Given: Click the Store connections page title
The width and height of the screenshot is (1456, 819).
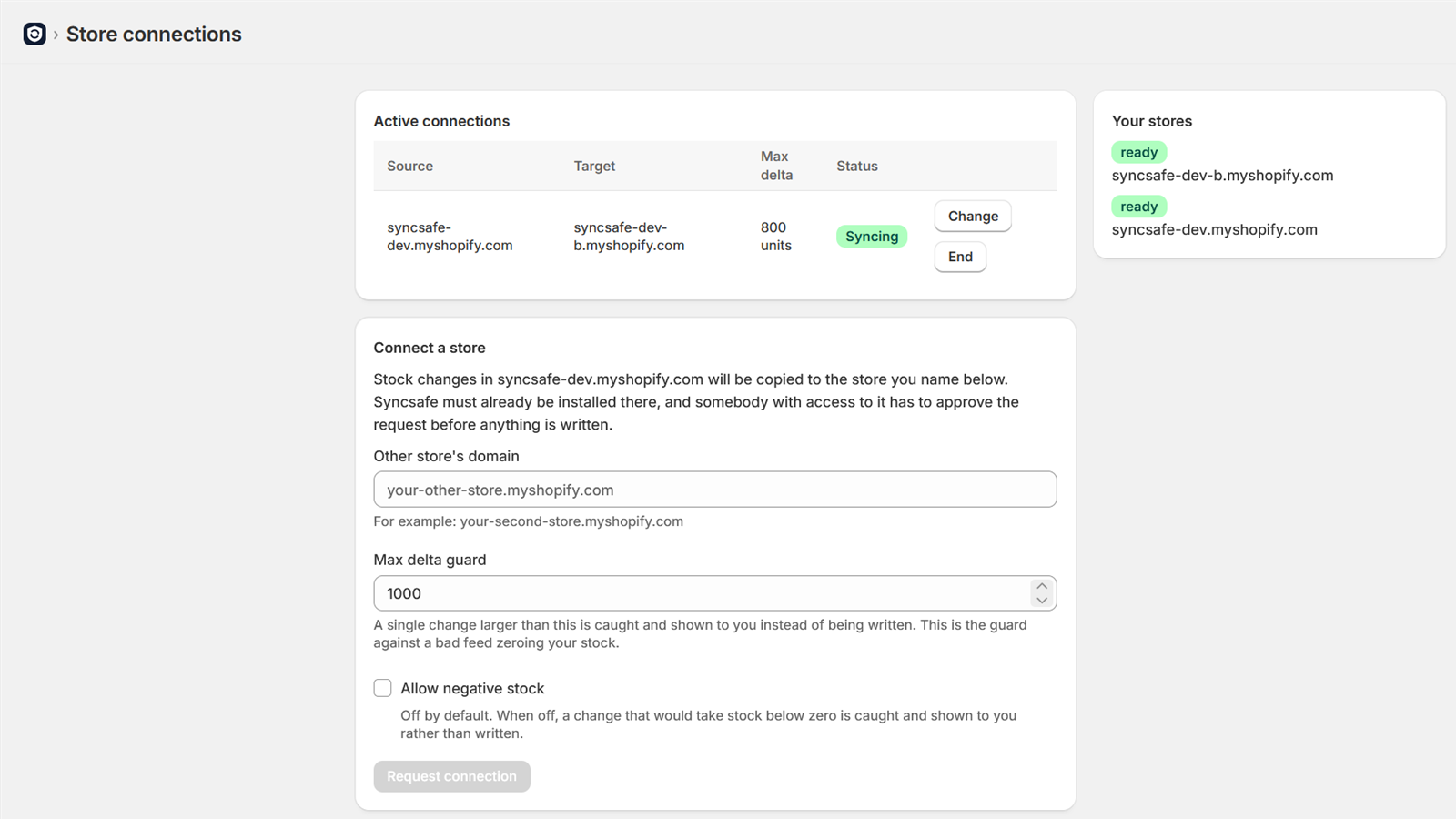Looking at the screenshot, I should [x=154, y=35].
